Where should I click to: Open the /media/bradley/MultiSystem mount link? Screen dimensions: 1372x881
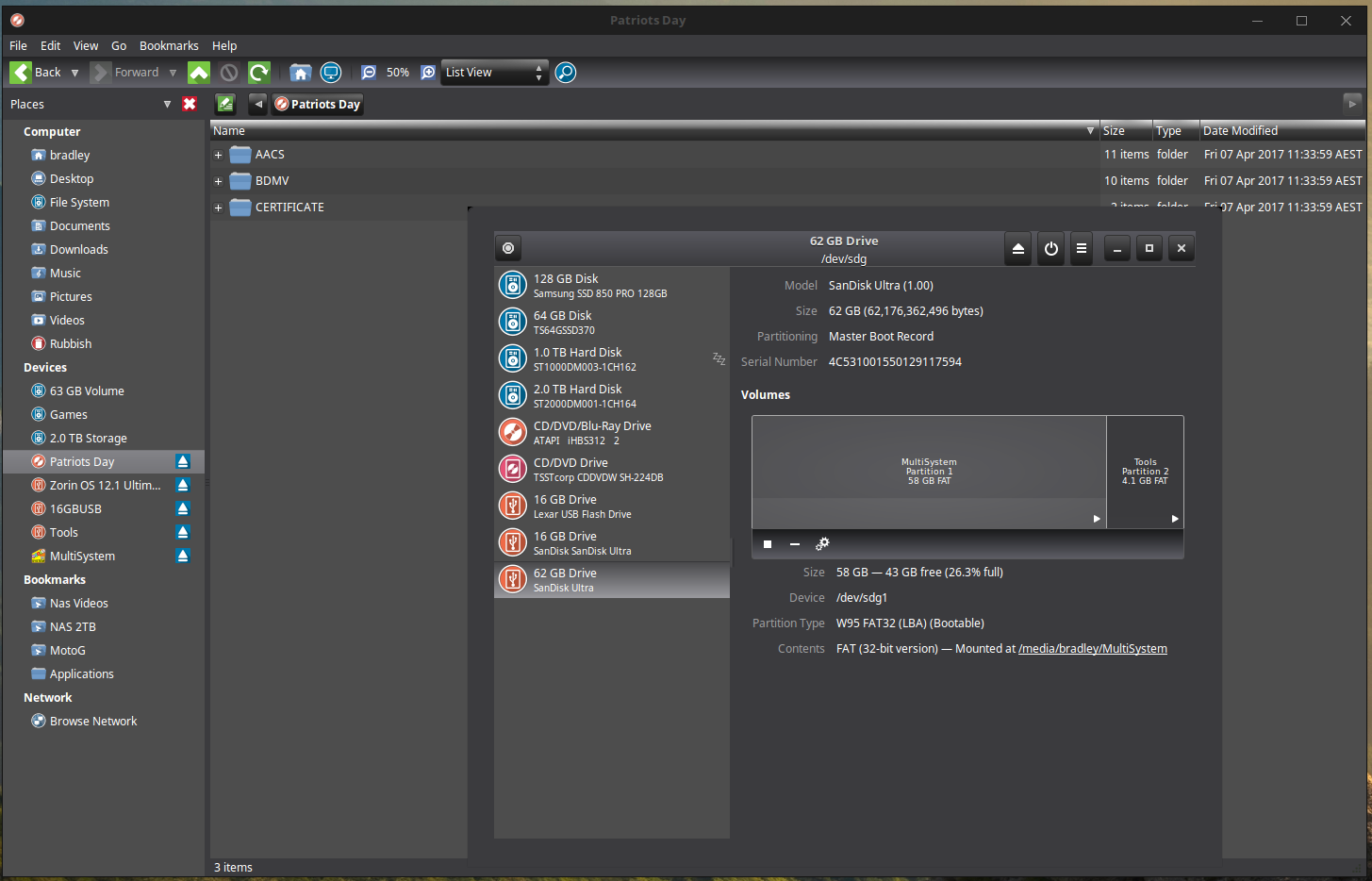click(x=1092, y=649)
